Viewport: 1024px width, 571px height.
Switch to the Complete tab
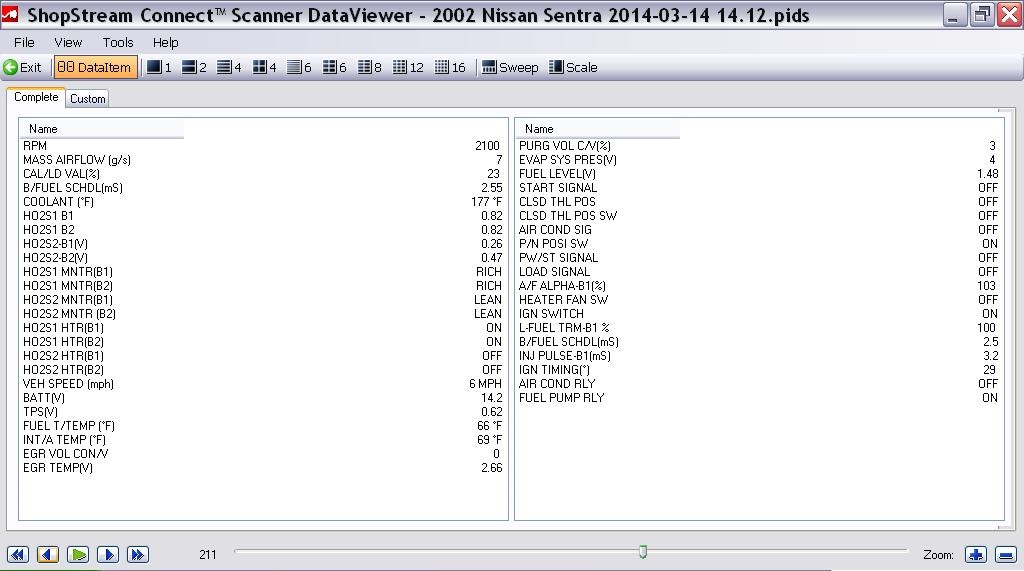[x=36, y=97]
